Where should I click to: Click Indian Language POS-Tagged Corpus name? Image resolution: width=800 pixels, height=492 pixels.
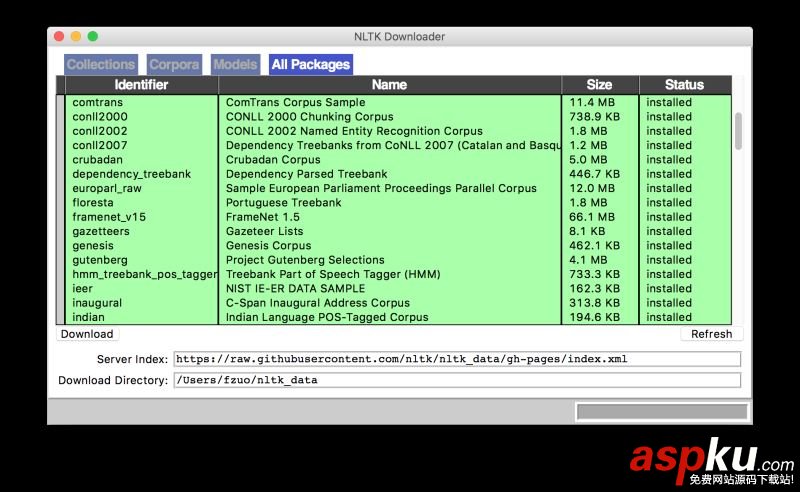(327, 317)
